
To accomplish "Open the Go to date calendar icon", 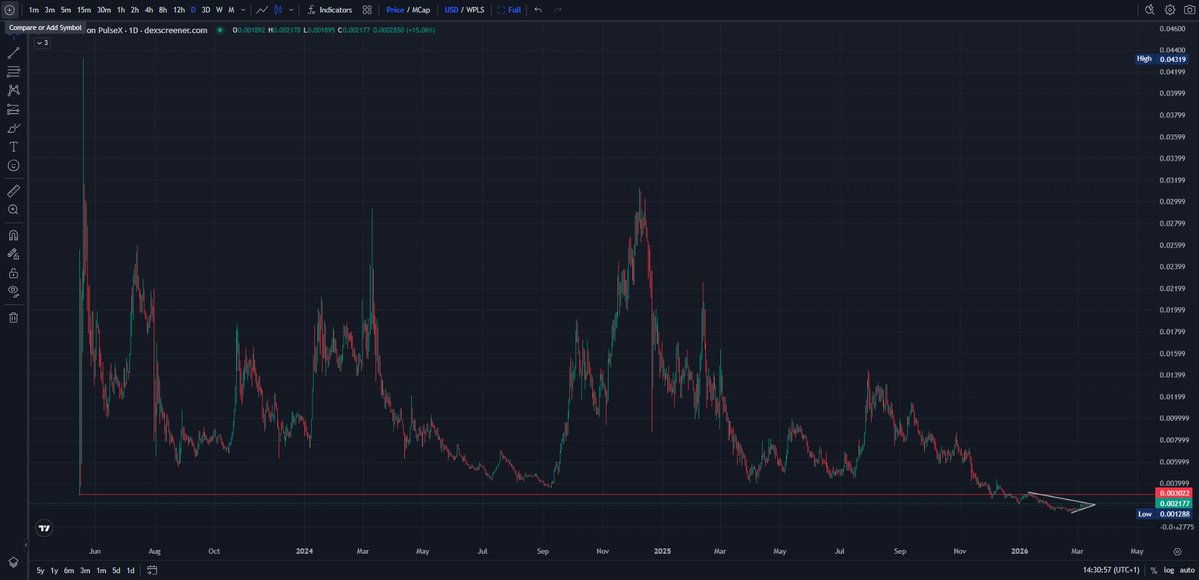I will [x=152, y=570].
